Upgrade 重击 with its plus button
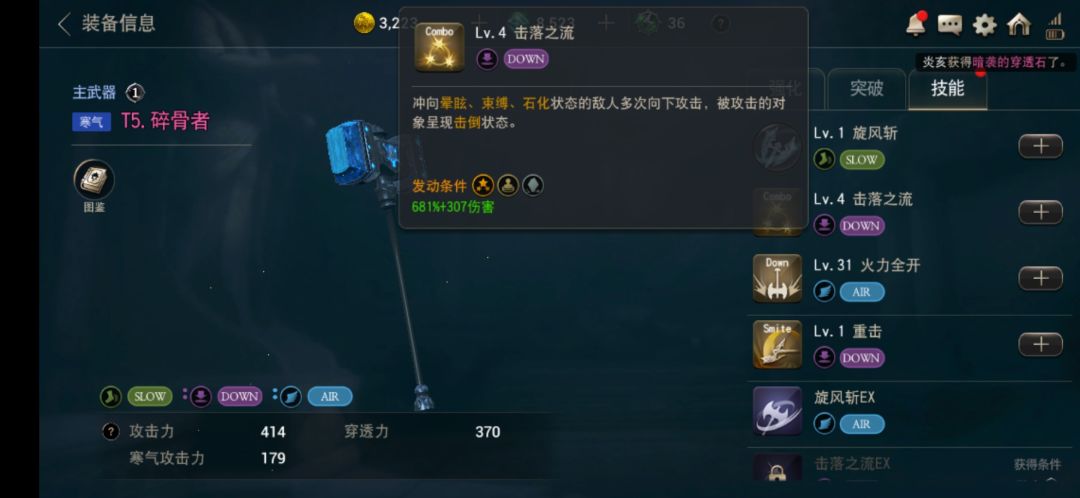 tap(1040, 344)
